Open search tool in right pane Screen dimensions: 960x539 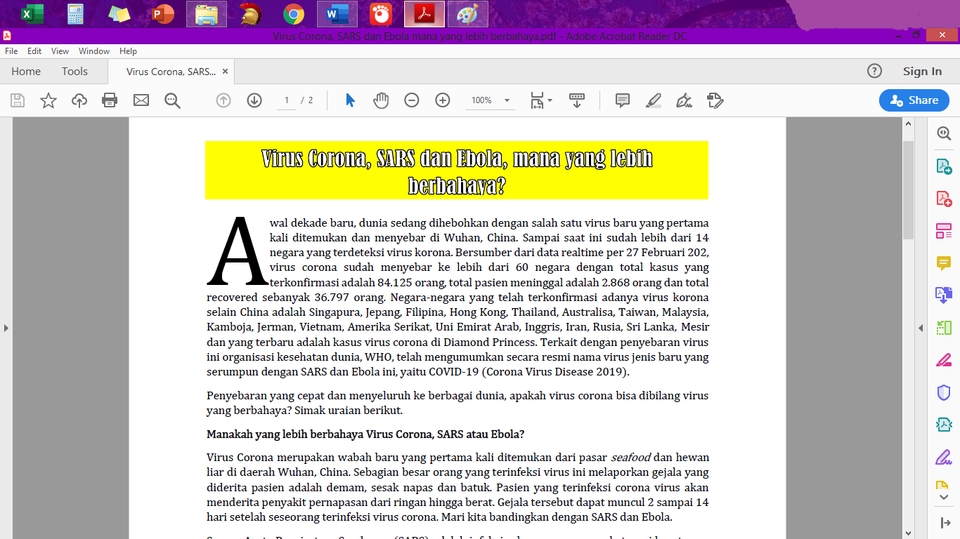943,134
